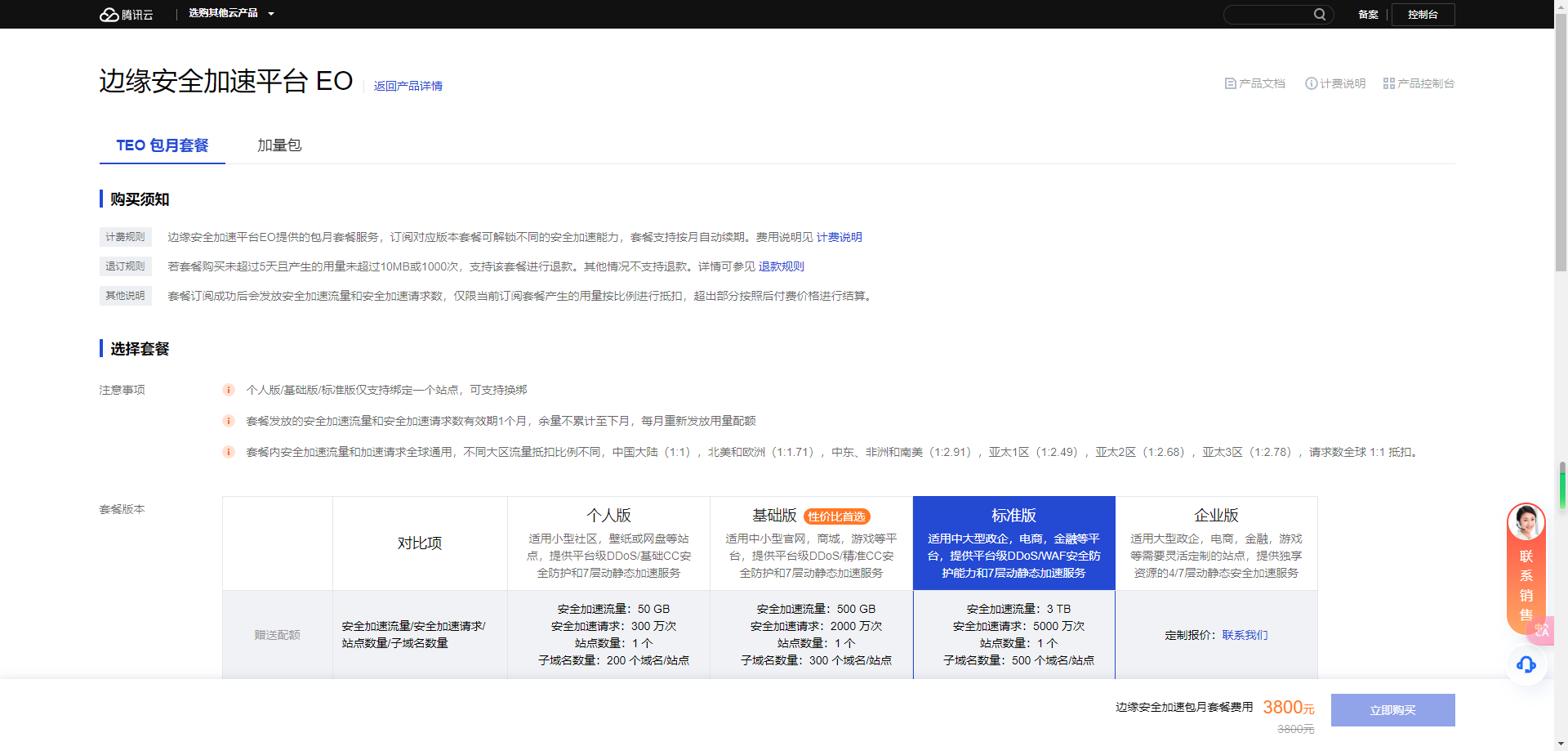1568x751 pixels.
Task: Select the 基础版 plan column
Action: click(812, 543)
